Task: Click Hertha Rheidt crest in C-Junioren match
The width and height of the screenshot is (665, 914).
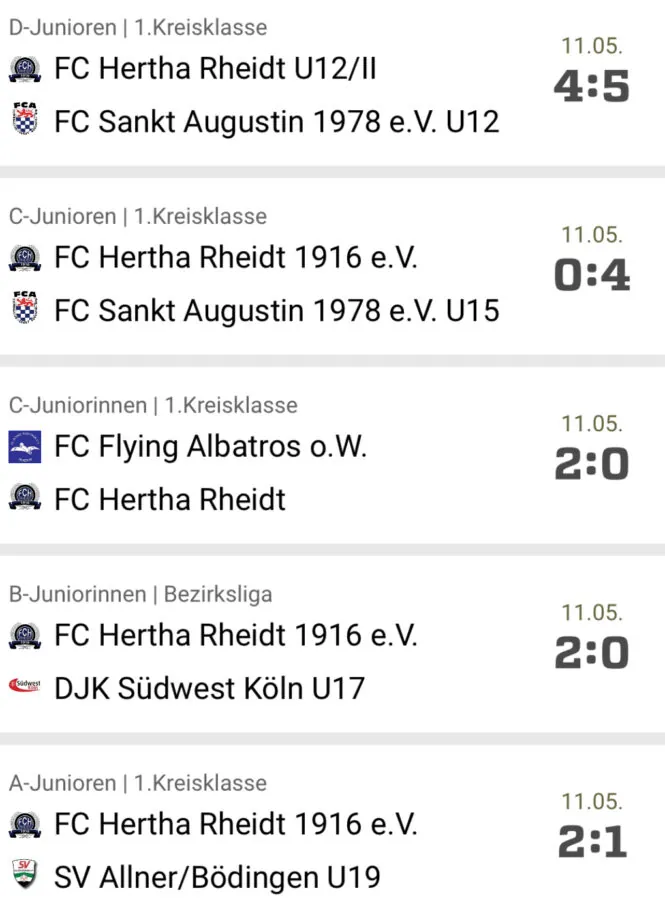Action: (25, 258)
